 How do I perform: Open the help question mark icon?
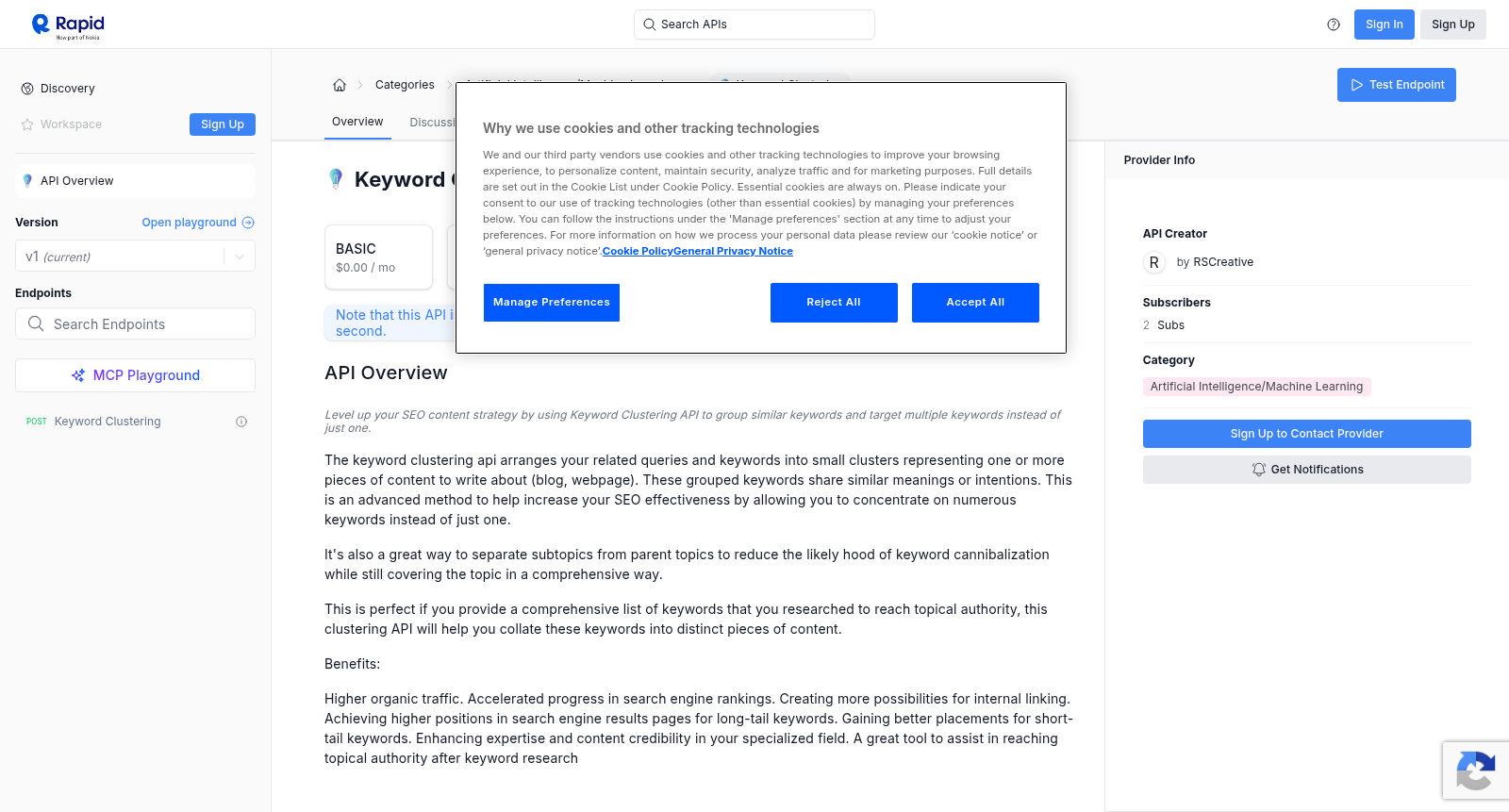coord(1334,25)
